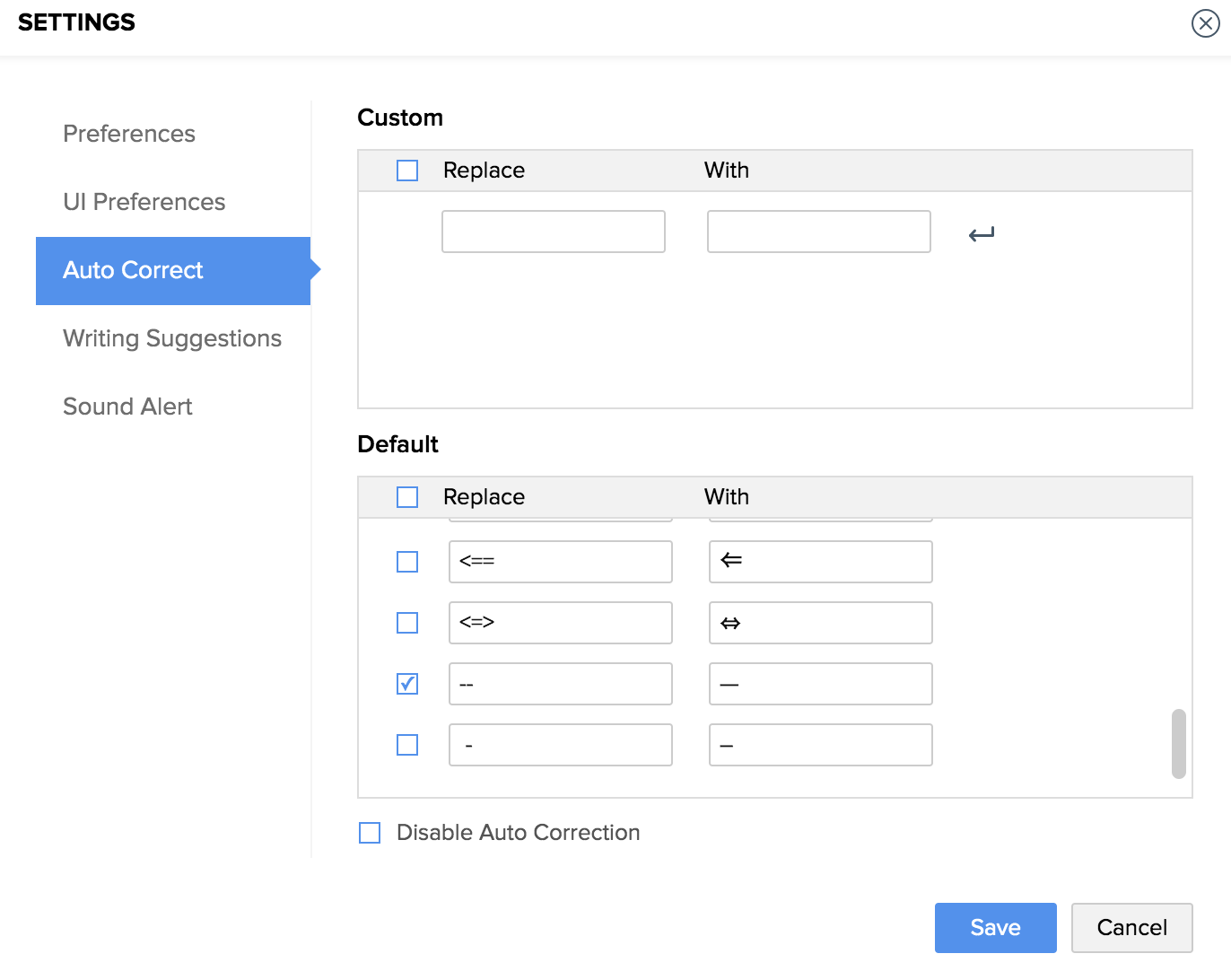
Task: Toggle select-all checkbox in Custom header
Action: (x=407, y=171)
